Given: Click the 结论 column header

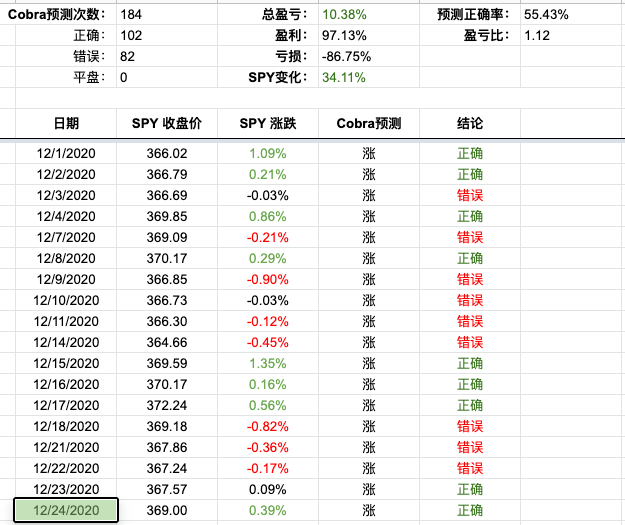Looking at the screenshot, I should (470, 123).
